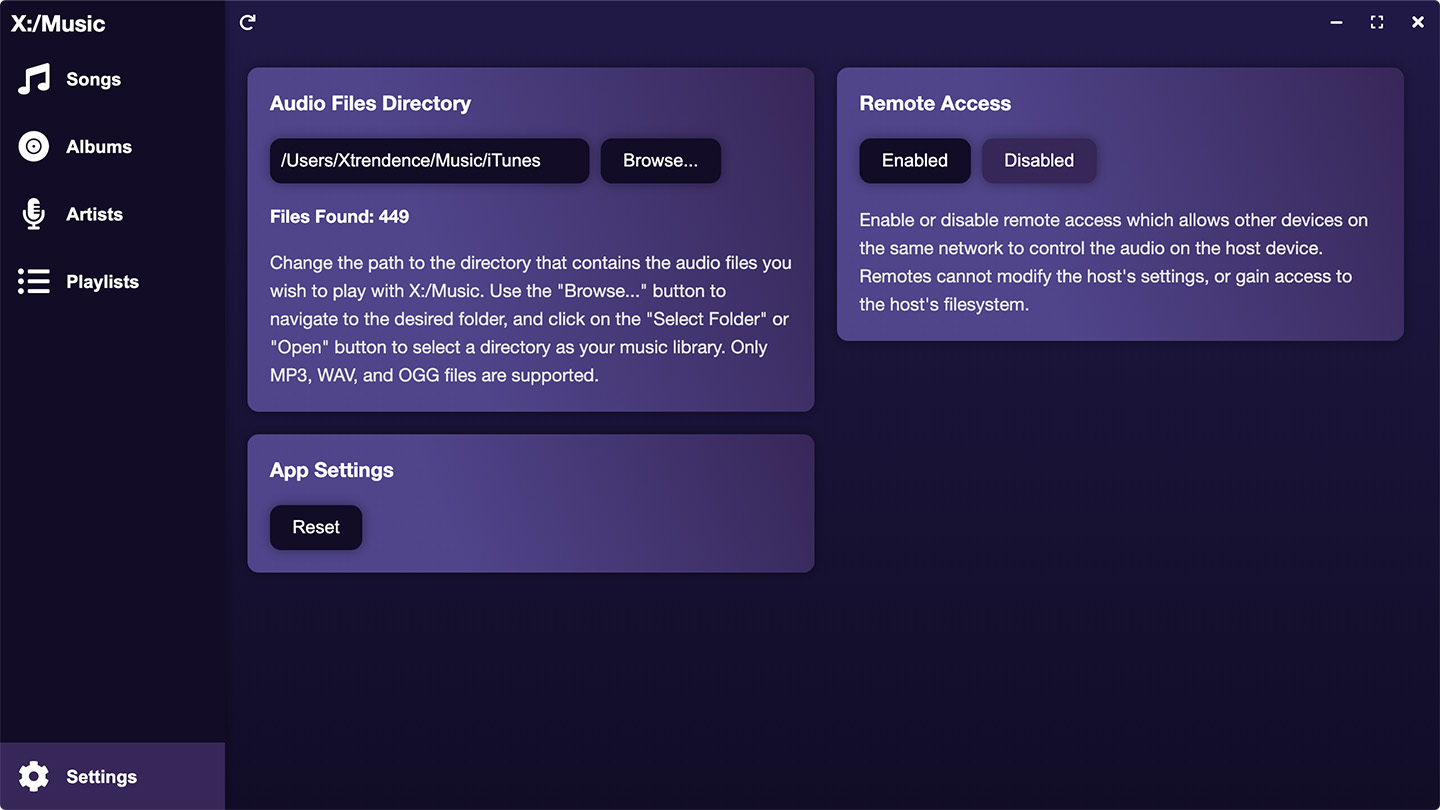1440x810 pixels.
Task: Toggle fullscreen with the maximize icon
Action: [x=1377, y=22]
